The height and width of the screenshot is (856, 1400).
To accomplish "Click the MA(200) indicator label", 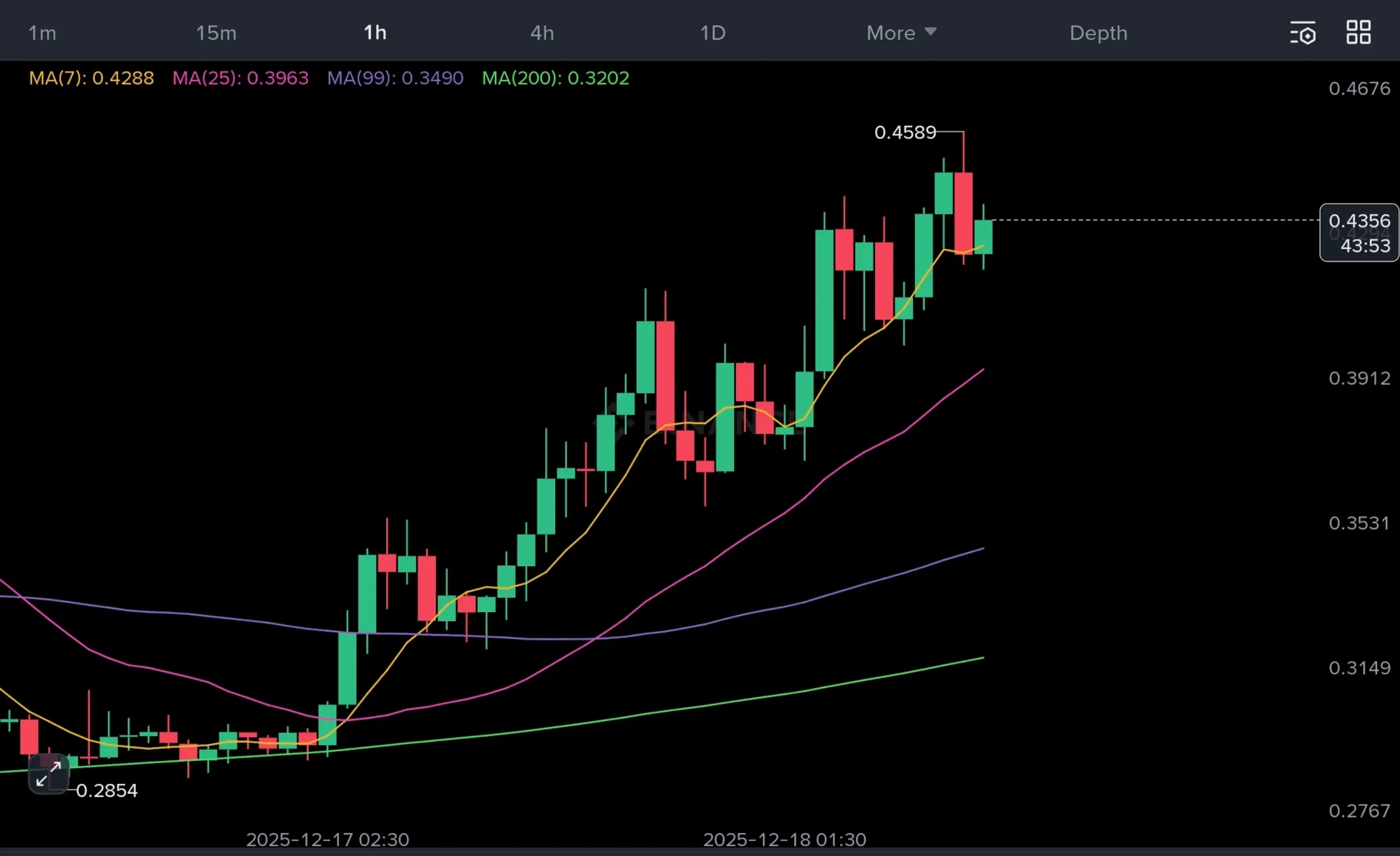I will pos(555,78).
